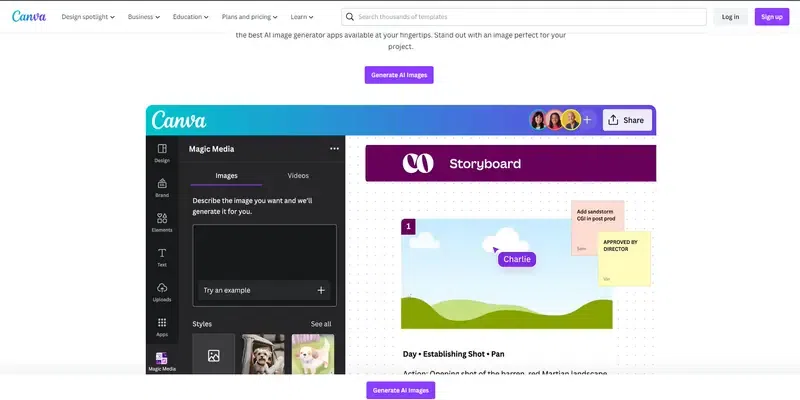Open the Brand sidebar icon
The image size is (800, 400).
point(162,188)
